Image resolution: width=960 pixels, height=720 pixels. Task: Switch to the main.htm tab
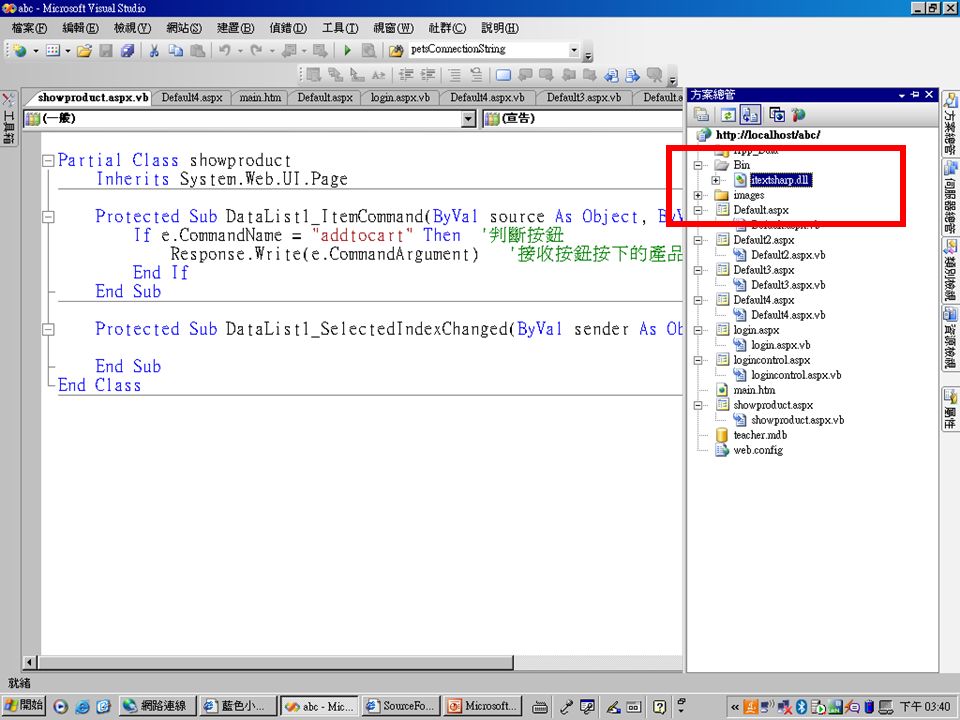(260, 98)
